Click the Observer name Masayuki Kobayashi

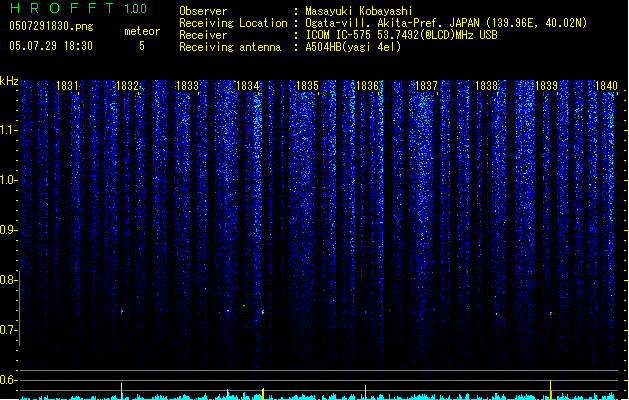click(359, 11)
